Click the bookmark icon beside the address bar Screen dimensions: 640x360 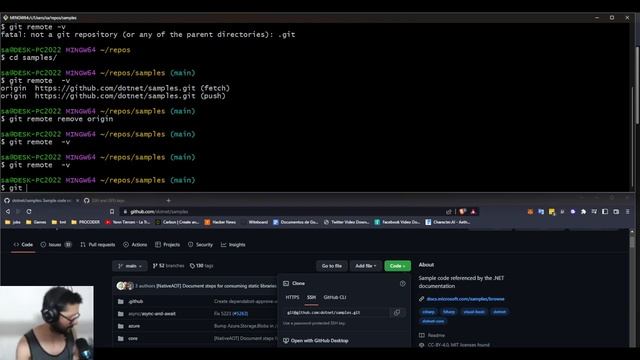pyautogui.click(x=112, y=211)
